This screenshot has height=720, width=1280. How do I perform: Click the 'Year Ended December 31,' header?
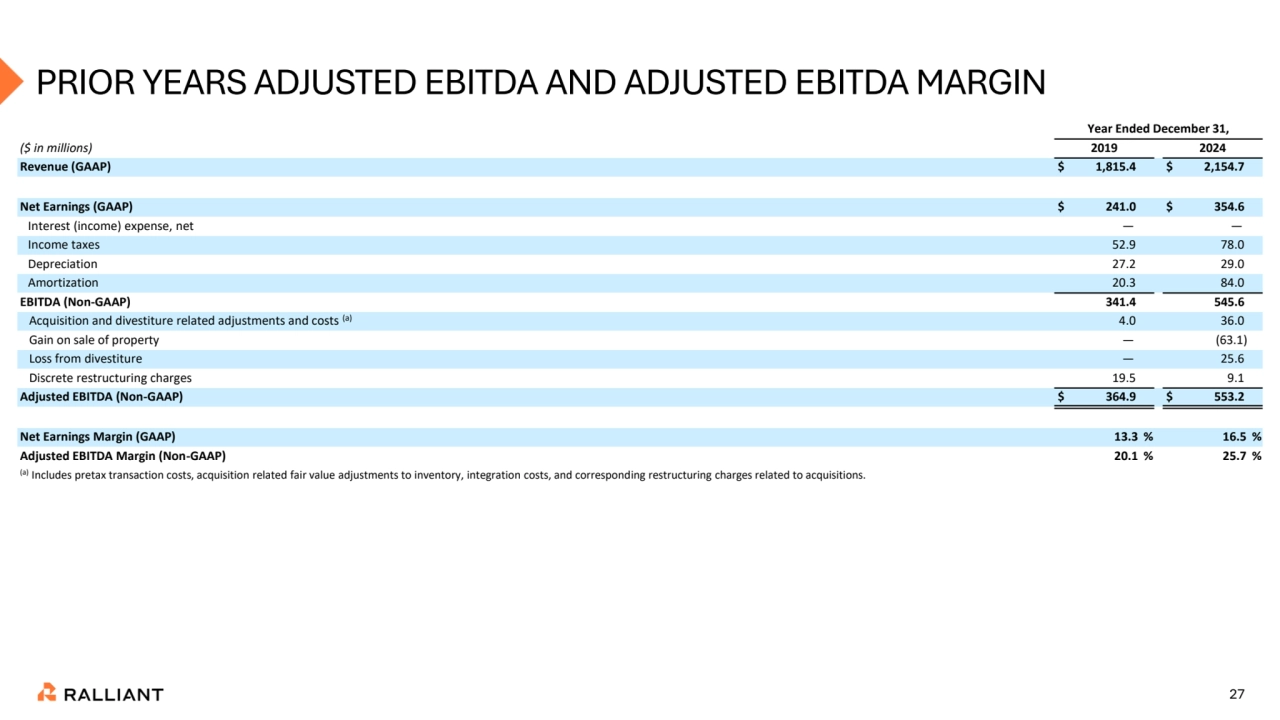[1158, 128]
